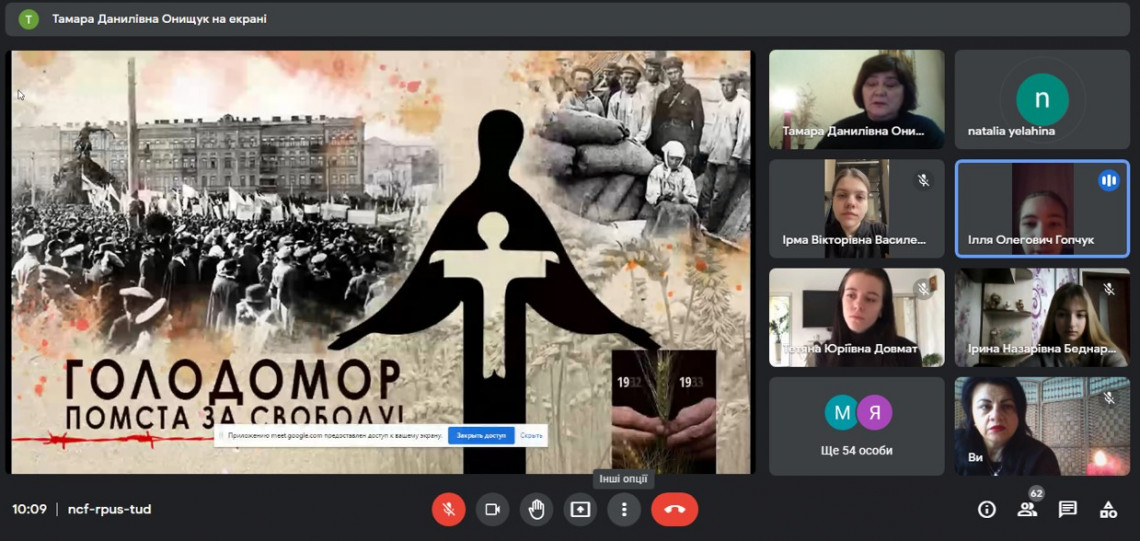This screenshot has height=541, width=1140.
Task: Toggle the camera button in call controls
Action: coord(492,510)
